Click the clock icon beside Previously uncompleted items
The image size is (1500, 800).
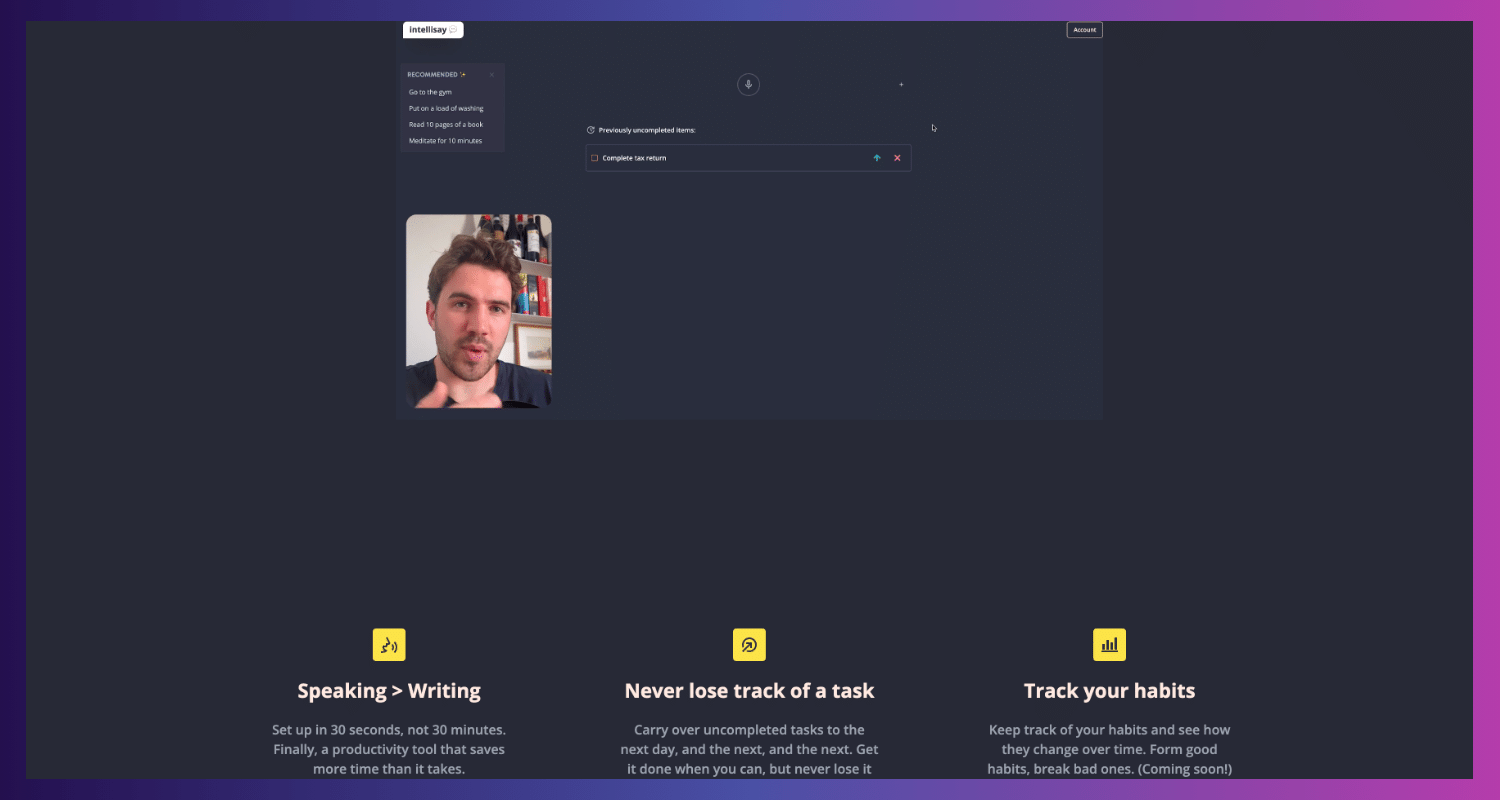click(591, 130)
